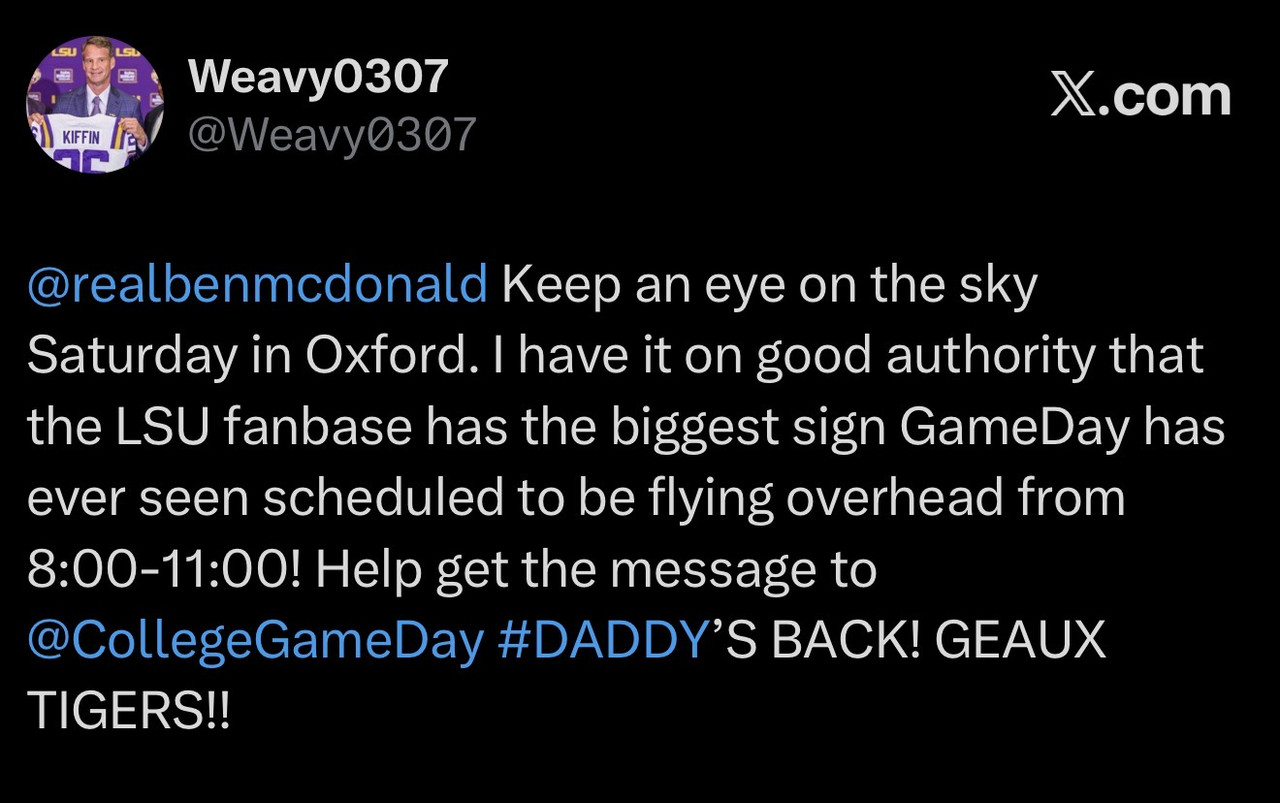Click the "'S BACK!" text after the hashtag

[x=816, y=640]
